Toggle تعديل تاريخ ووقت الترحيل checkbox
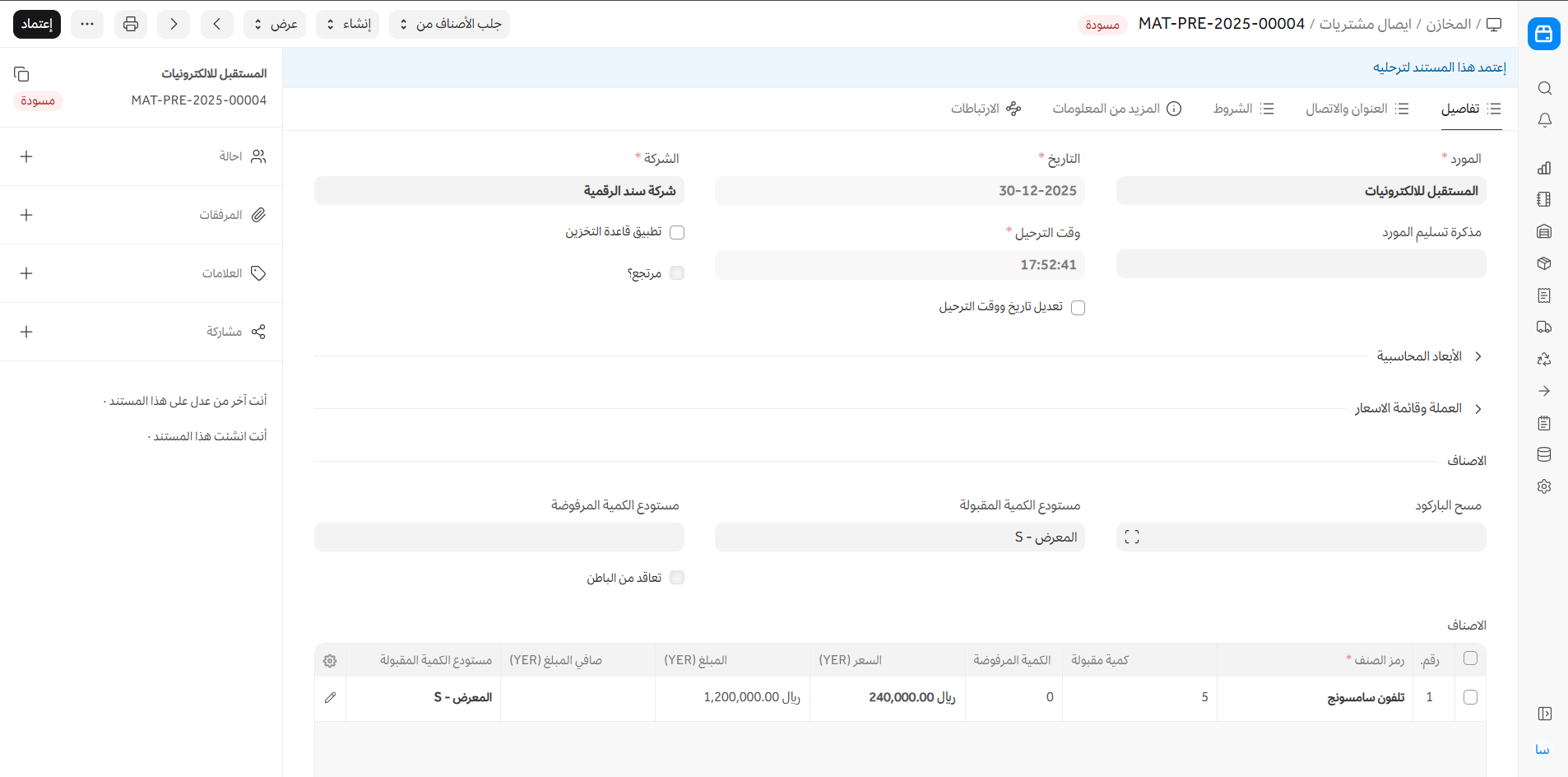 pos(1078,308)
